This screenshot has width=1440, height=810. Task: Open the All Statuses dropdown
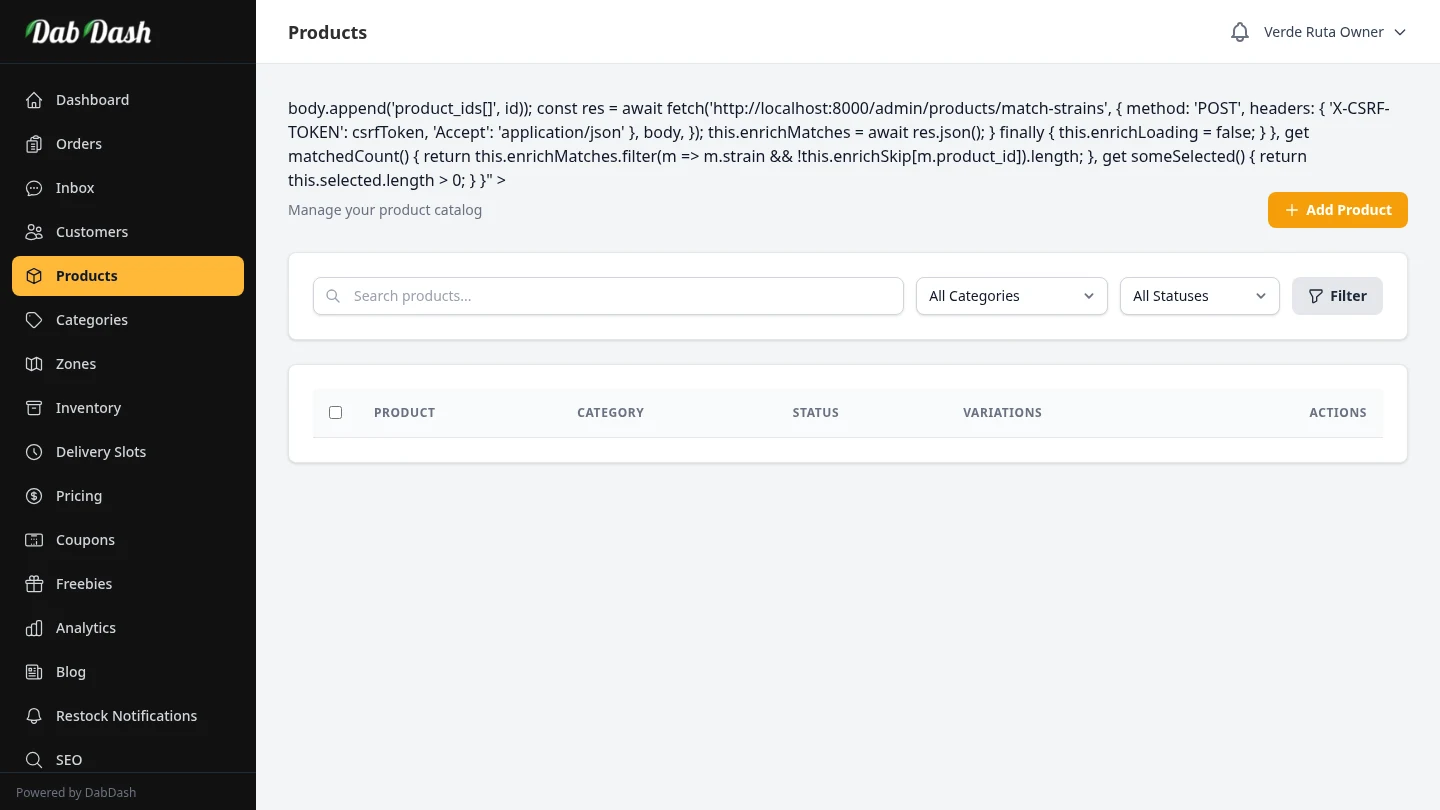pyautogui.click(x=1199, y=296)
